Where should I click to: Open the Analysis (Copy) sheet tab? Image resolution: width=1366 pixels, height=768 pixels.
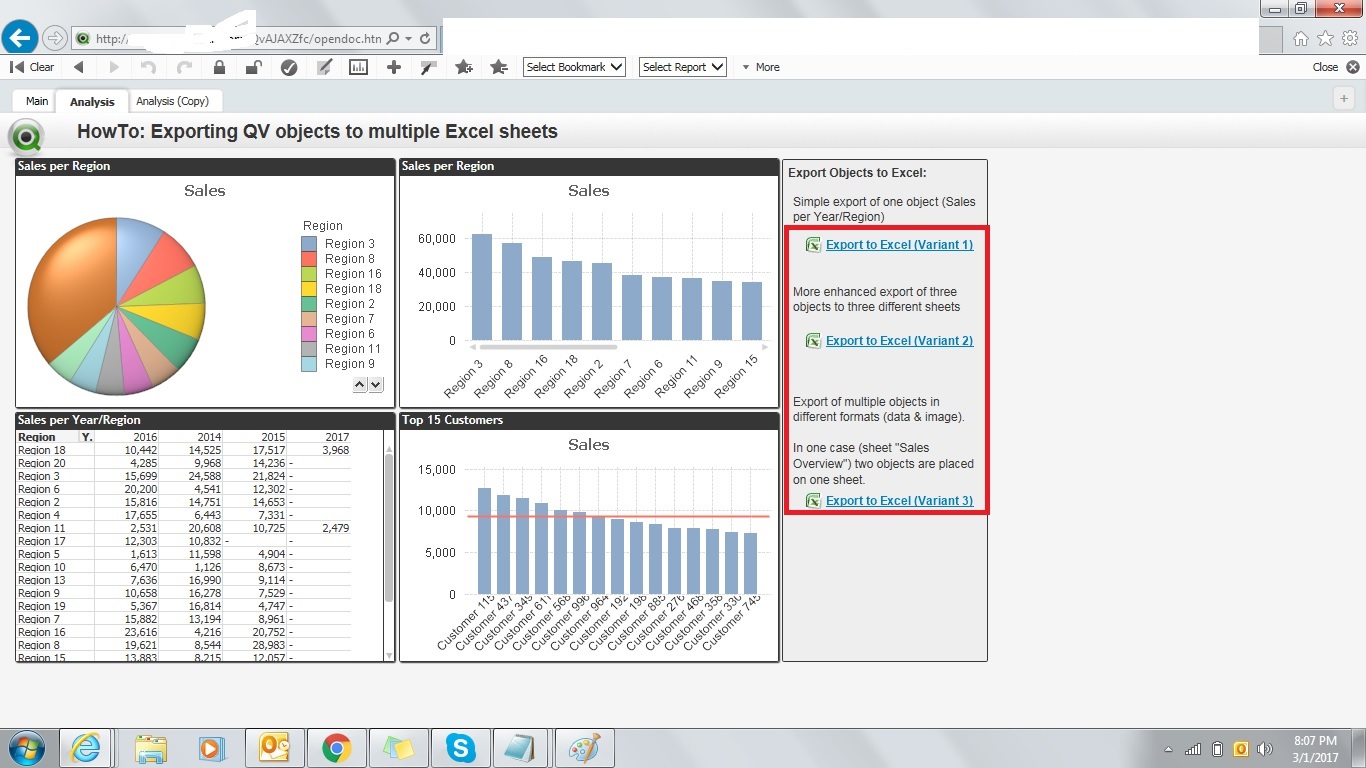173,101
